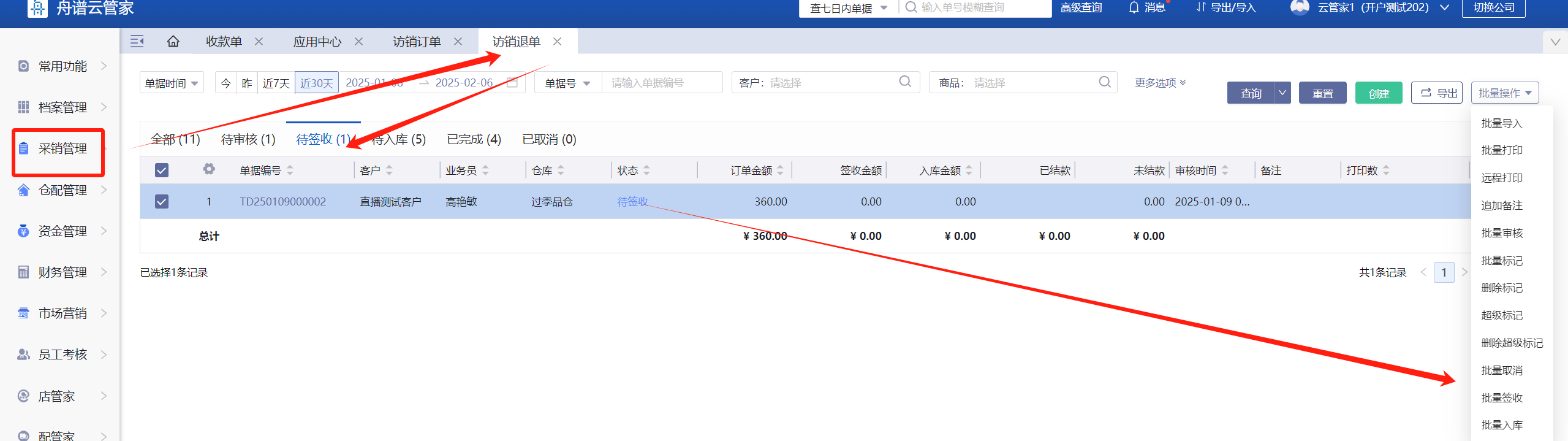The width and height of the screenshot is (1568, 441).
Task: Switch to the 待入库 (5) tab
Action: point(400,140)
